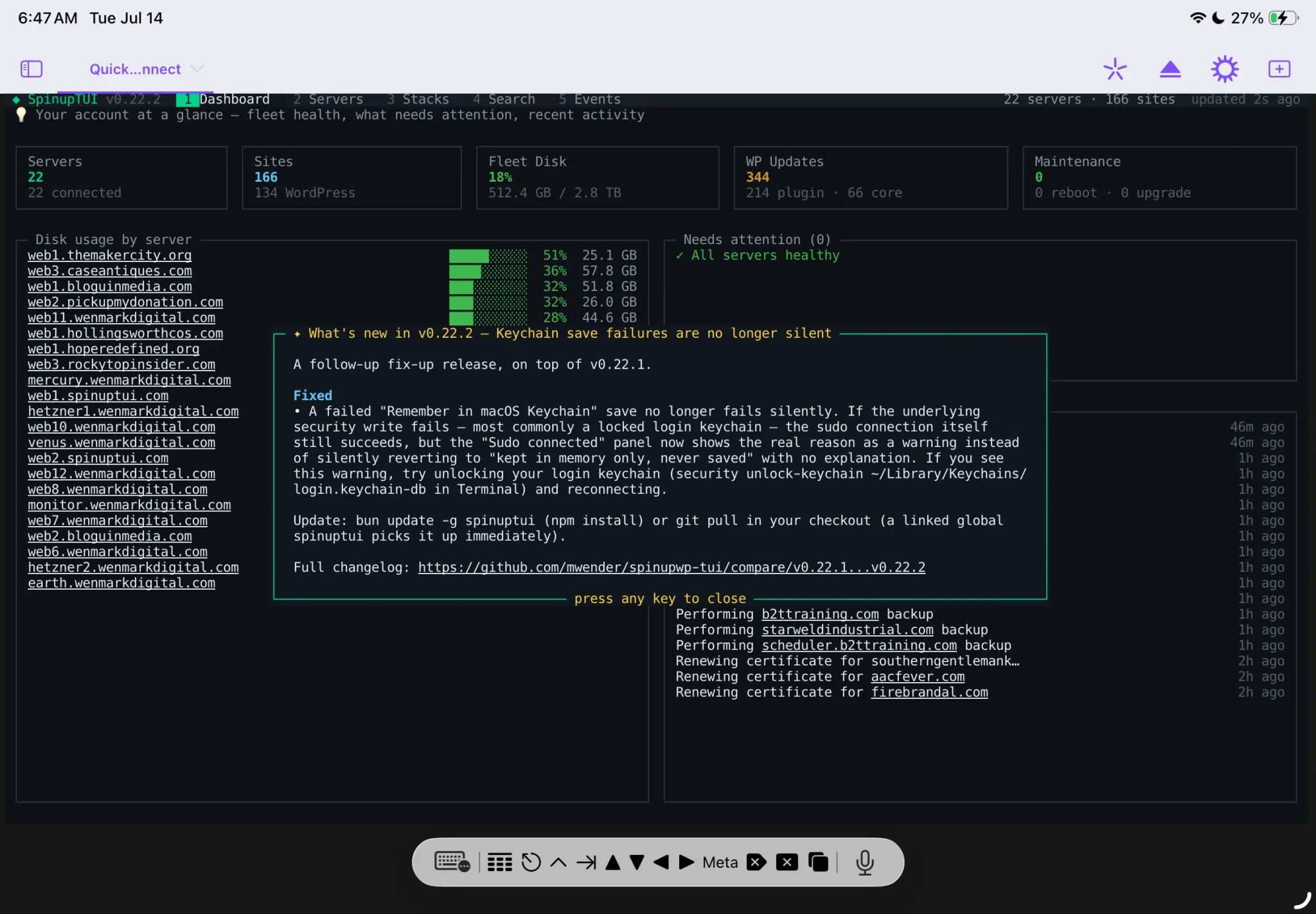Switch to the Search tab
The height and width of the screenshot is (914, 1316).
coord(504,99)
